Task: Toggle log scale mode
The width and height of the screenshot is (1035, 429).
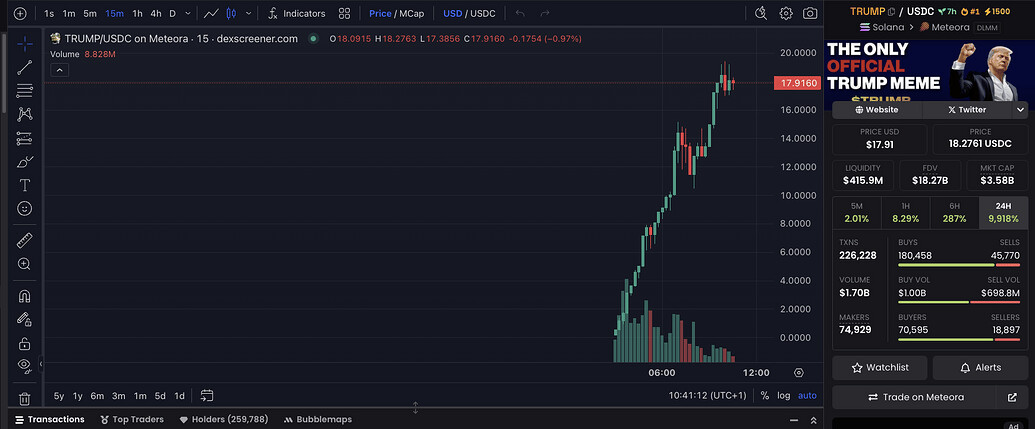Action: pos(784,395)
